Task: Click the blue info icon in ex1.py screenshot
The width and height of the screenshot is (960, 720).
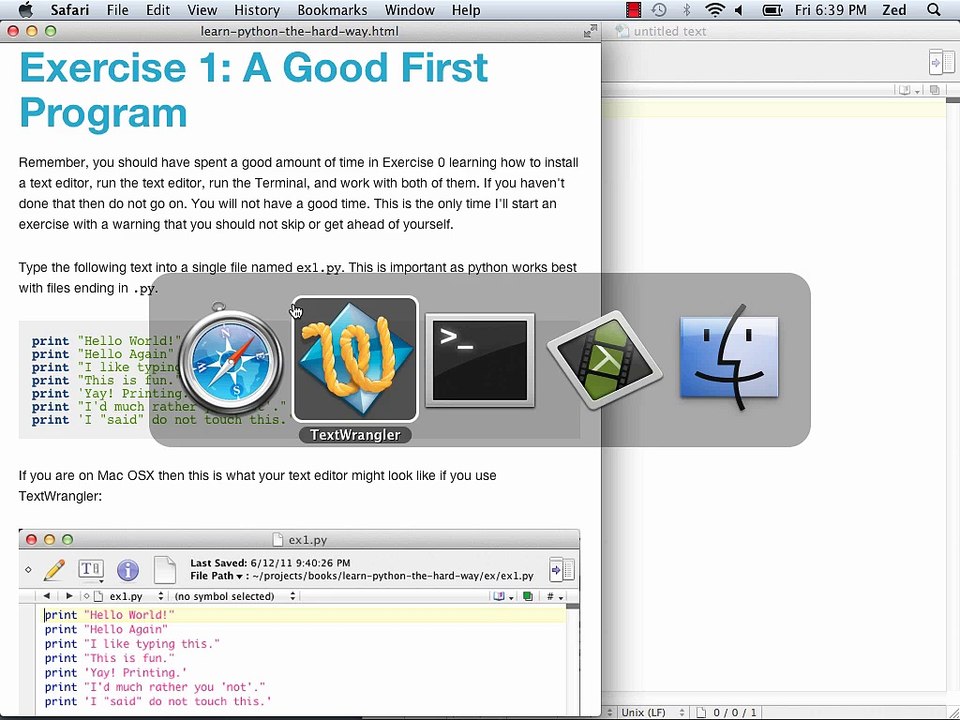Action: click(127, 570)
